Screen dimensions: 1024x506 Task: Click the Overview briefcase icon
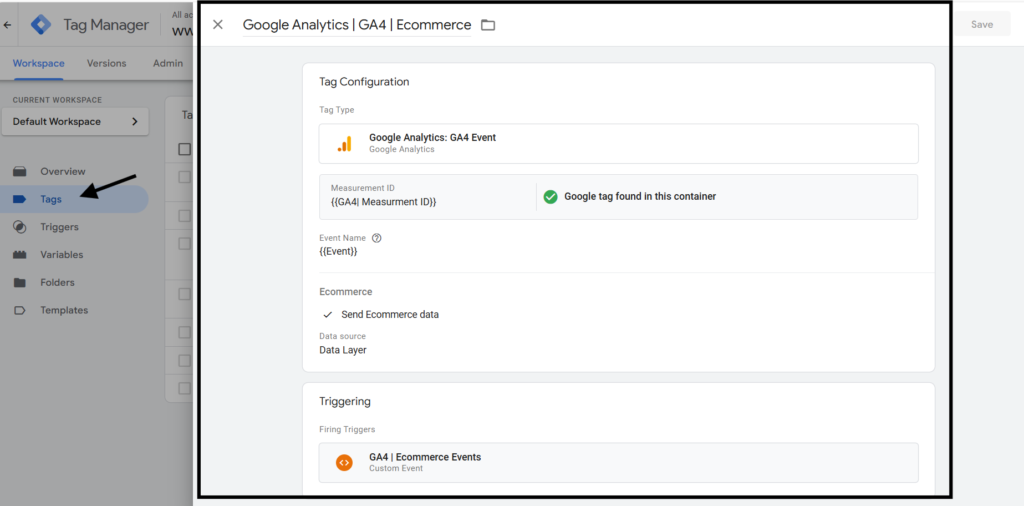20,172
